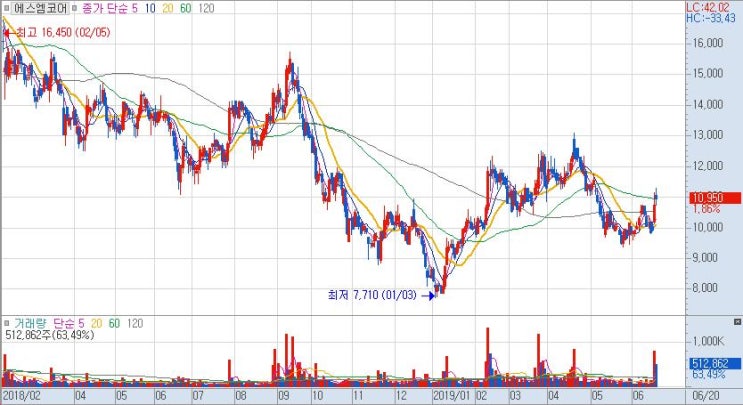743x405 pixels.
Task: Click the square marker before 종가 단순
Action: coord(74,9)
